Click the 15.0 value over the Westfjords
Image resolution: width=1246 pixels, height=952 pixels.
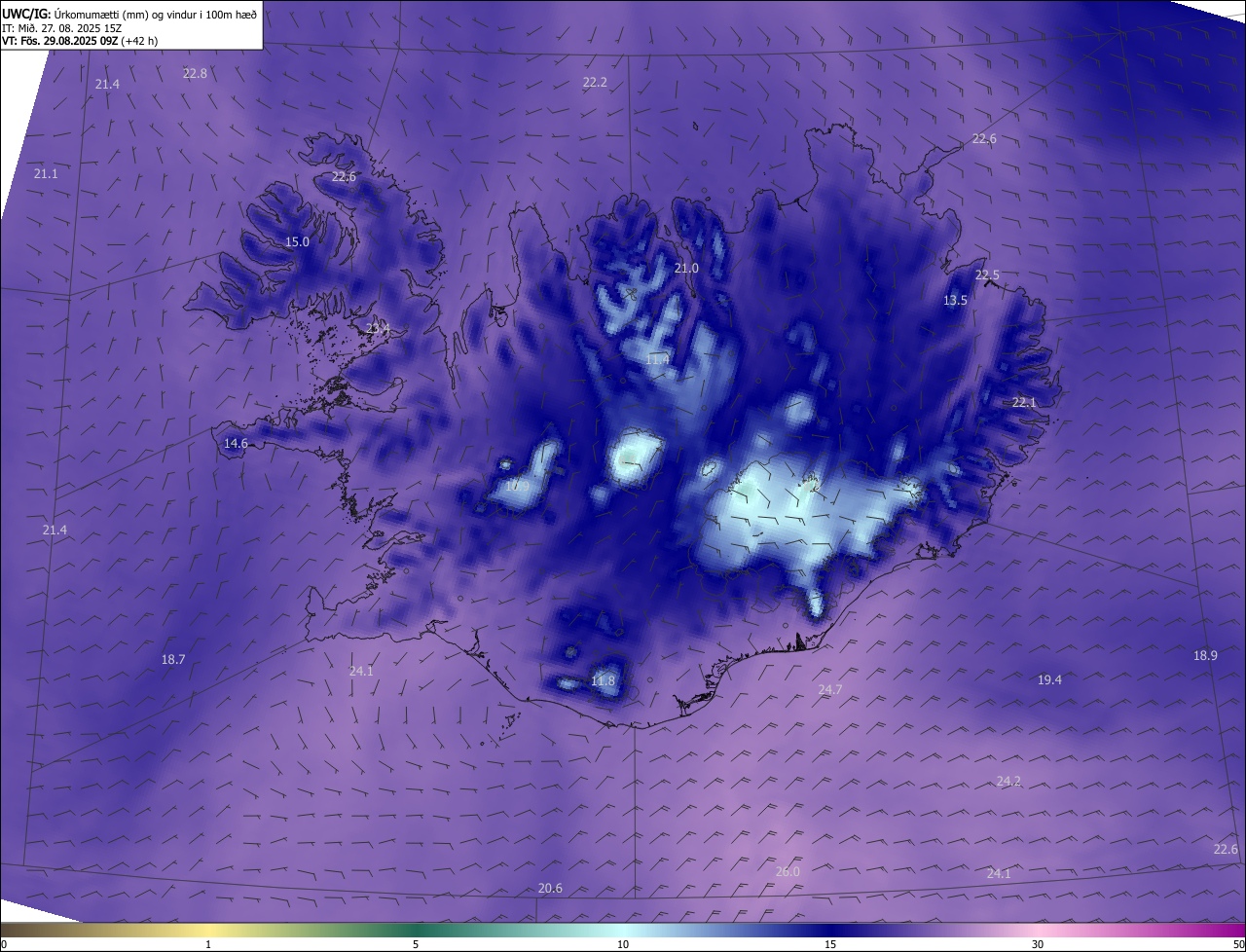(x=297, y=241)
